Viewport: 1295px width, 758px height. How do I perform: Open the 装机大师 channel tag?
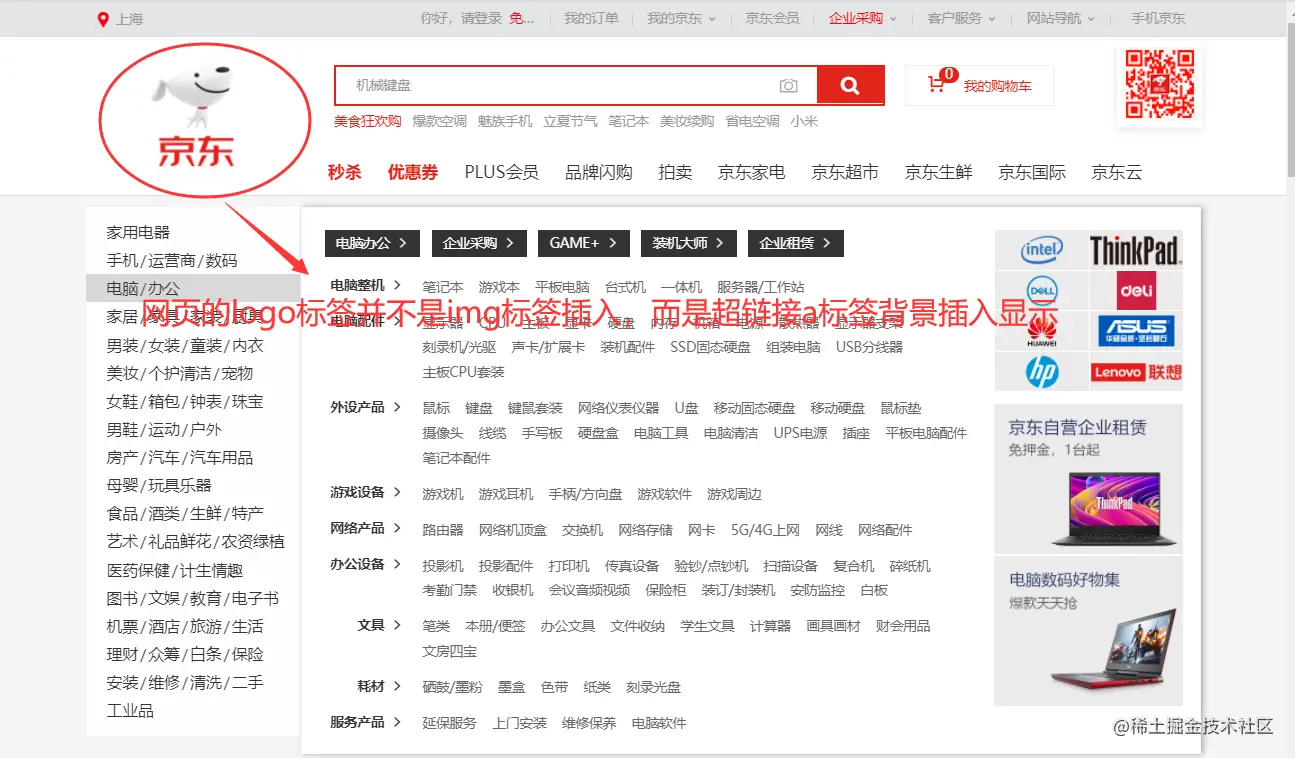click(689, 243)
